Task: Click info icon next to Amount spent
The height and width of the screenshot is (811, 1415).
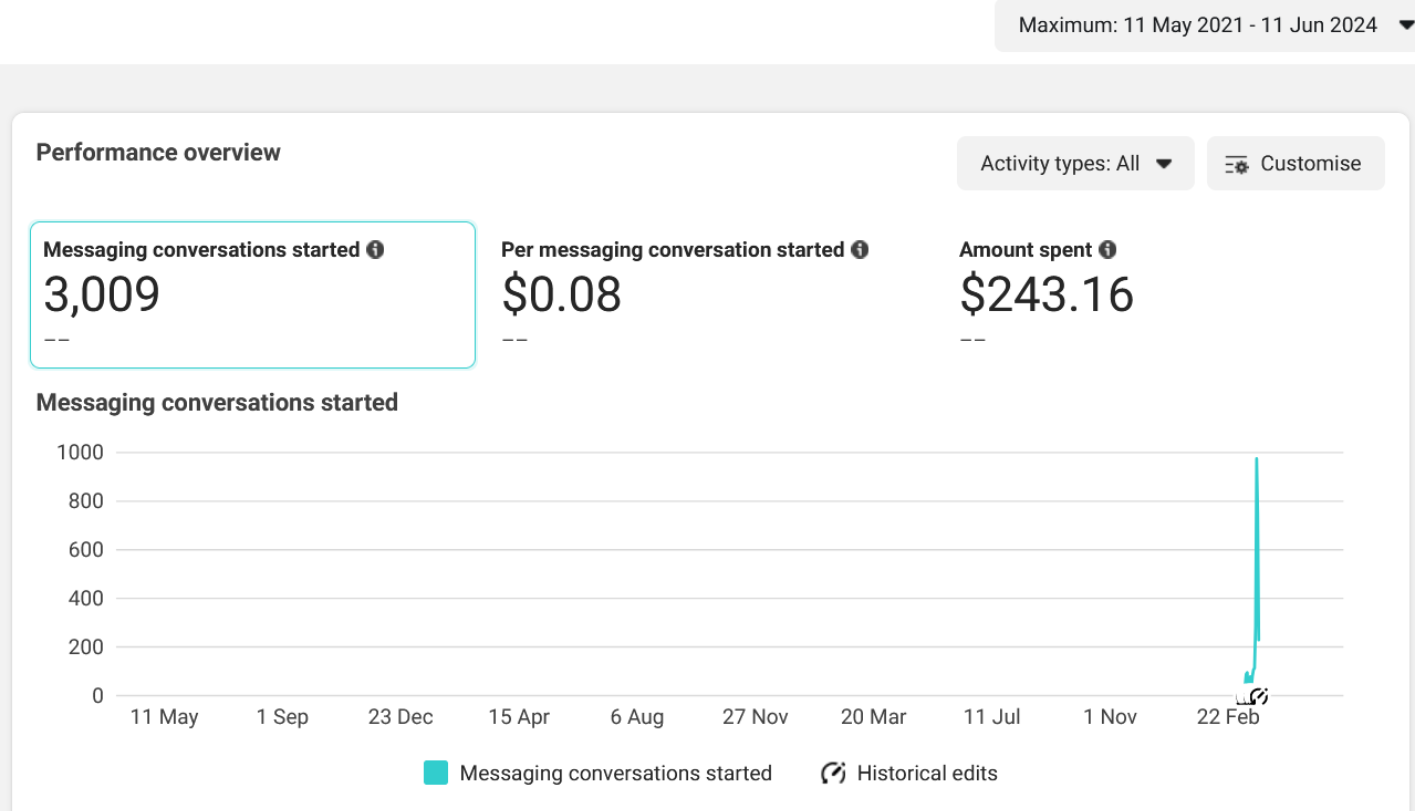Action: point(1107,250)
